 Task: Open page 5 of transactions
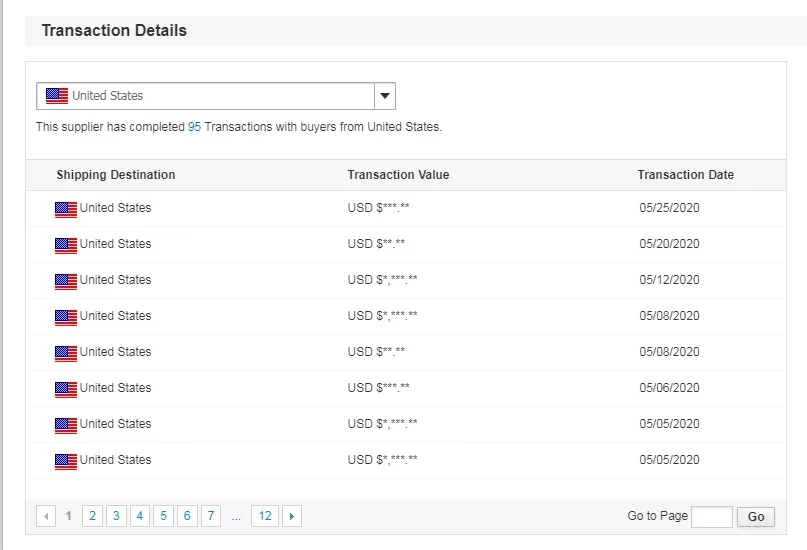click(163, 516)
